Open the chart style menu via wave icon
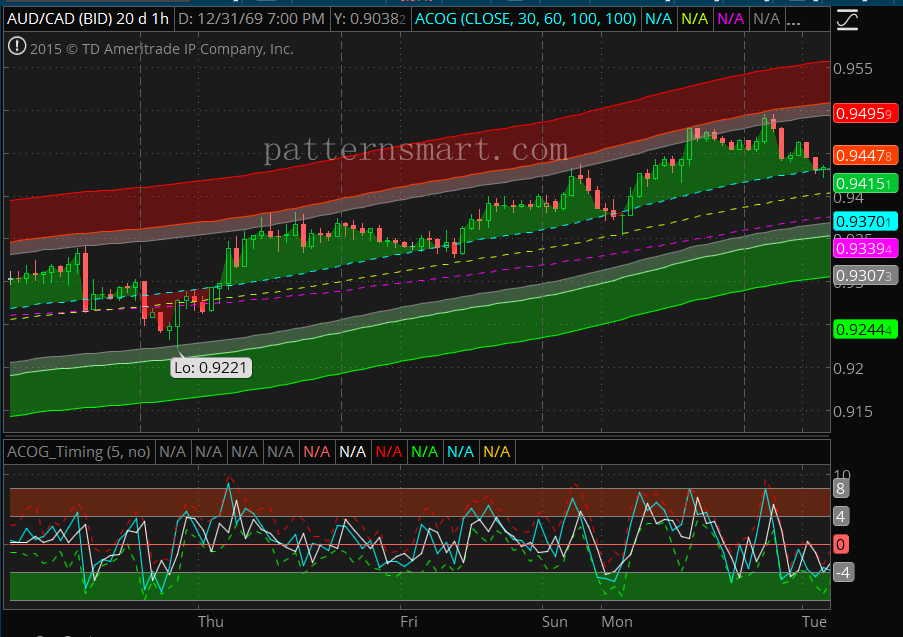Image resolution: width=903 pixels, height=637 pixels. [848, 19]
